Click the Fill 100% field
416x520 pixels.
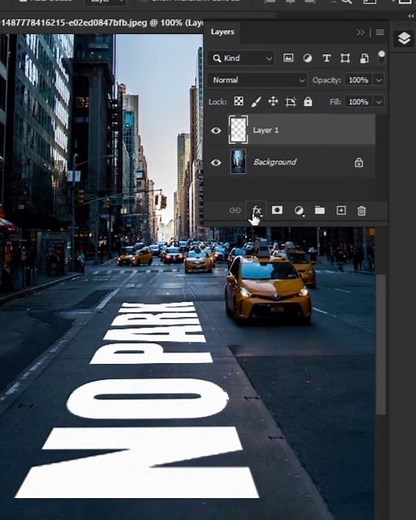point(359,102)
